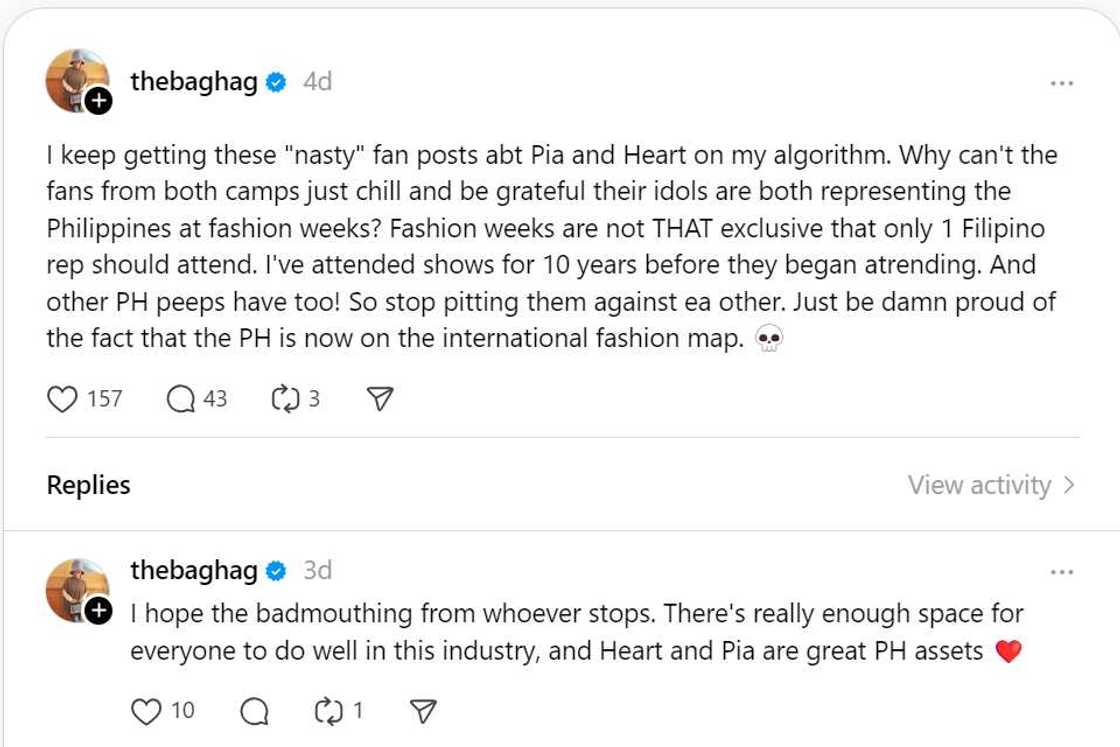Open thebaghag profile from reply username
1120x747 pixels.
pos(193,571)
